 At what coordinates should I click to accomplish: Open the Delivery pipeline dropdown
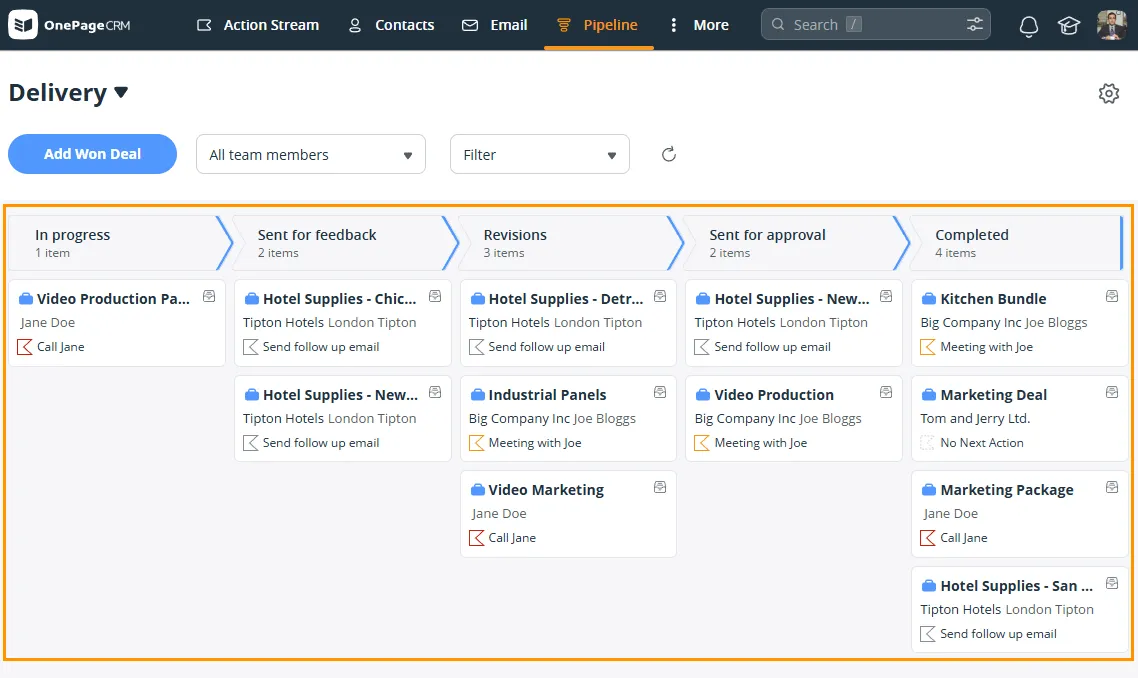68,93
